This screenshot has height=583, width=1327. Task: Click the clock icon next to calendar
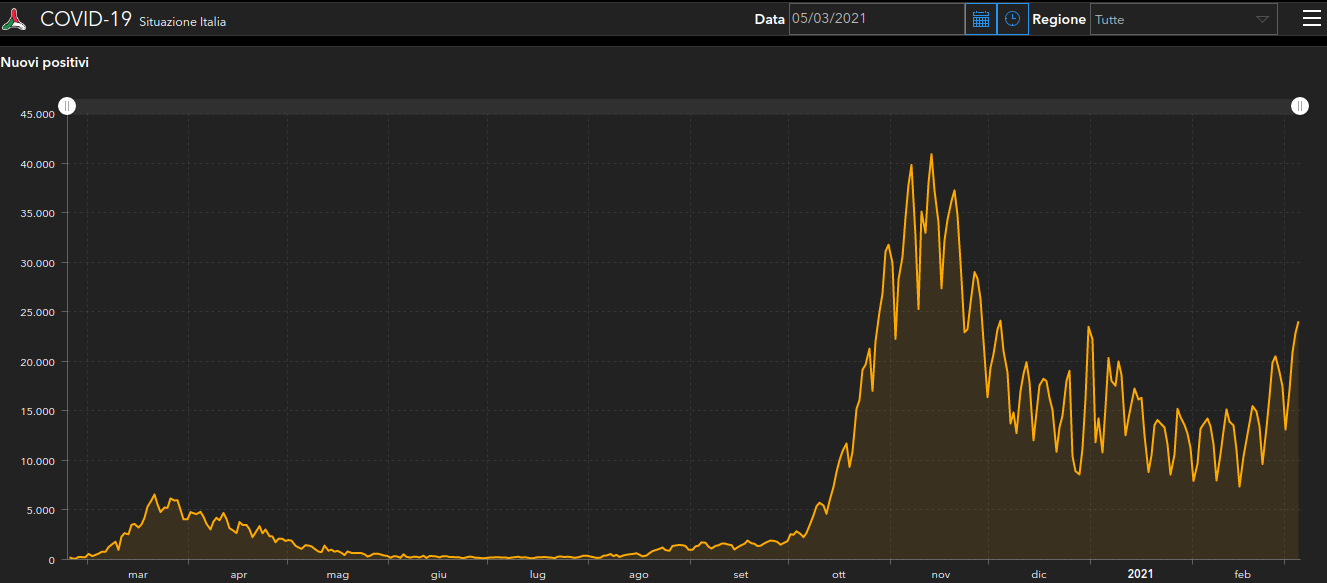pos(1013,19)
